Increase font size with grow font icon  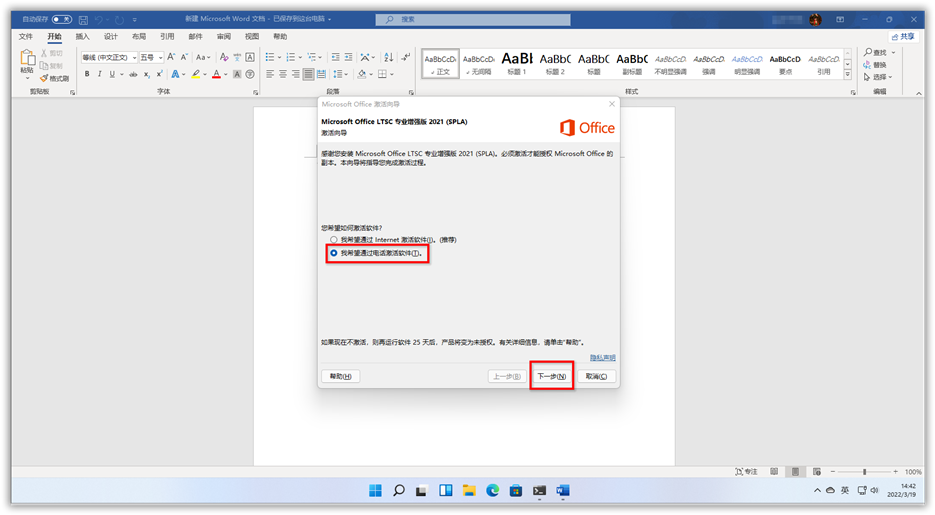[171, 57]
